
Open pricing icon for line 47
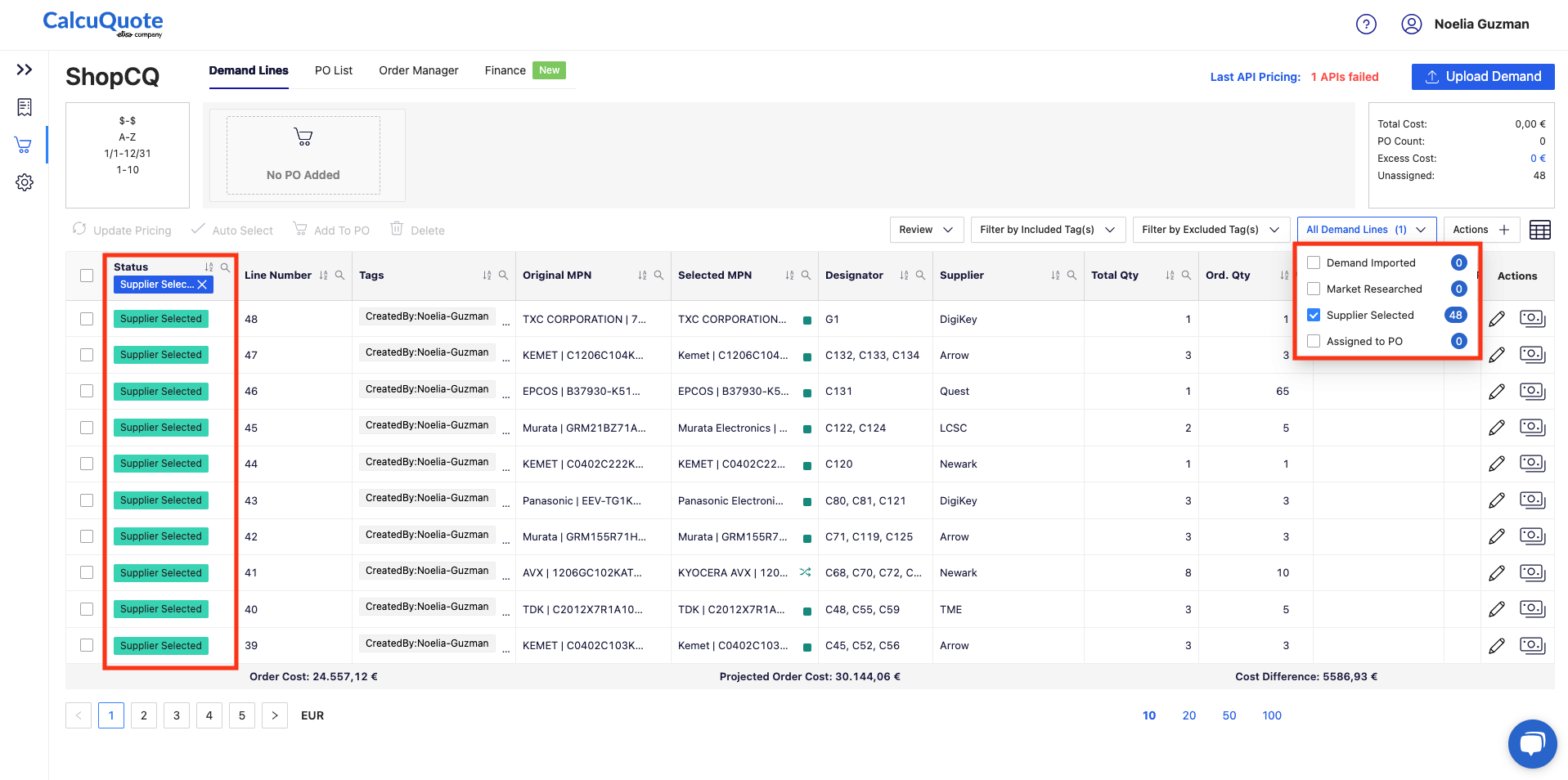1532,355
